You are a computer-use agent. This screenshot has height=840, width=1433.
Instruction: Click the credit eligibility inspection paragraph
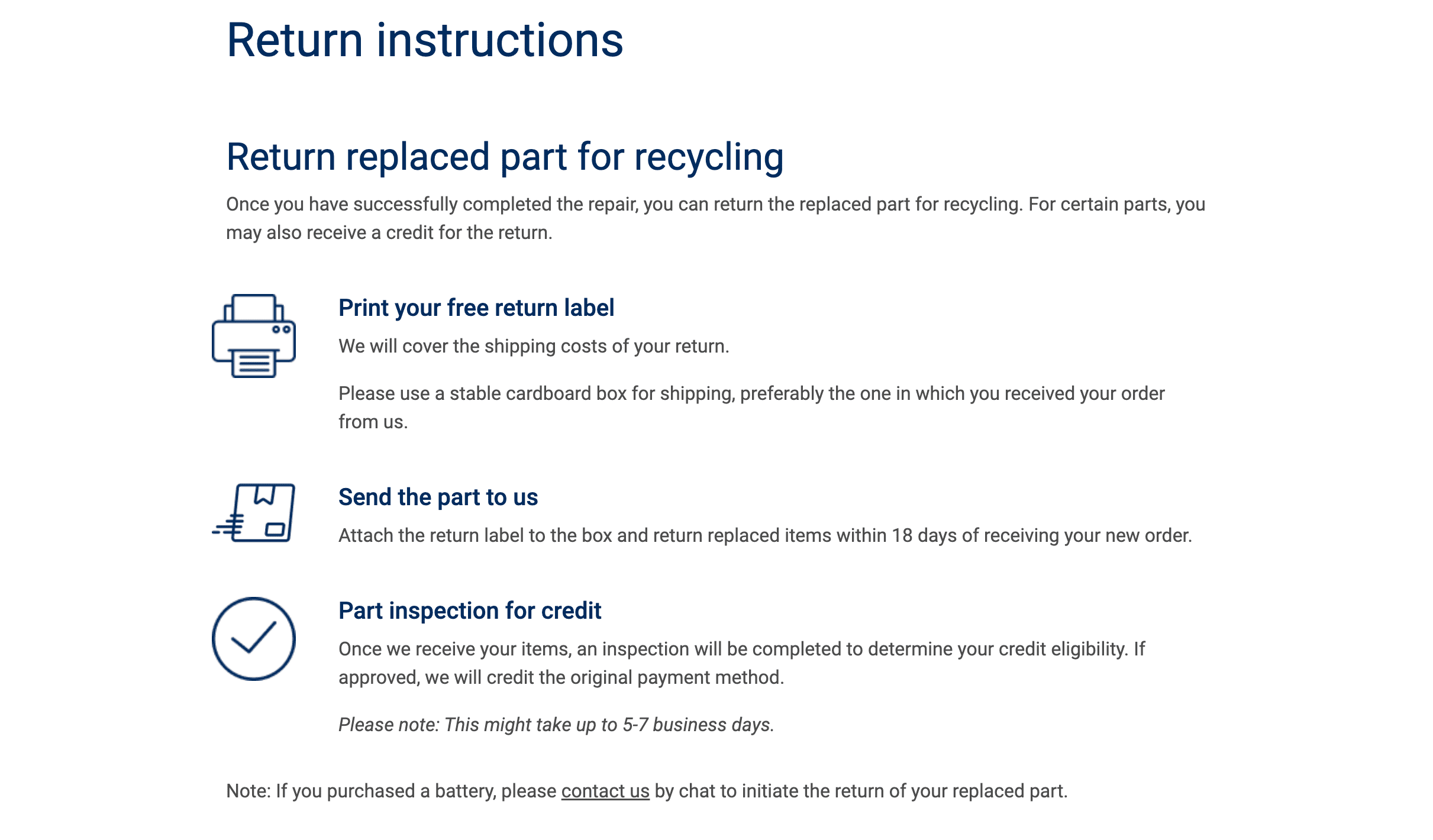(741, 663)
